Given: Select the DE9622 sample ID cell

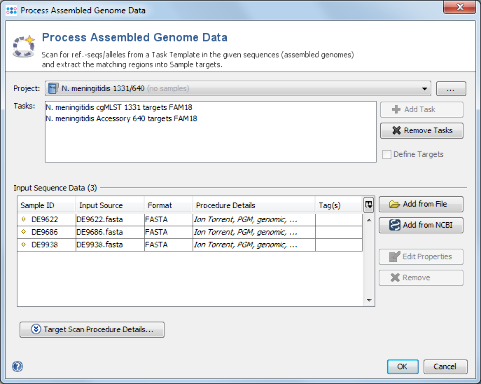Looking at the screenshot, I should (45, 219).
